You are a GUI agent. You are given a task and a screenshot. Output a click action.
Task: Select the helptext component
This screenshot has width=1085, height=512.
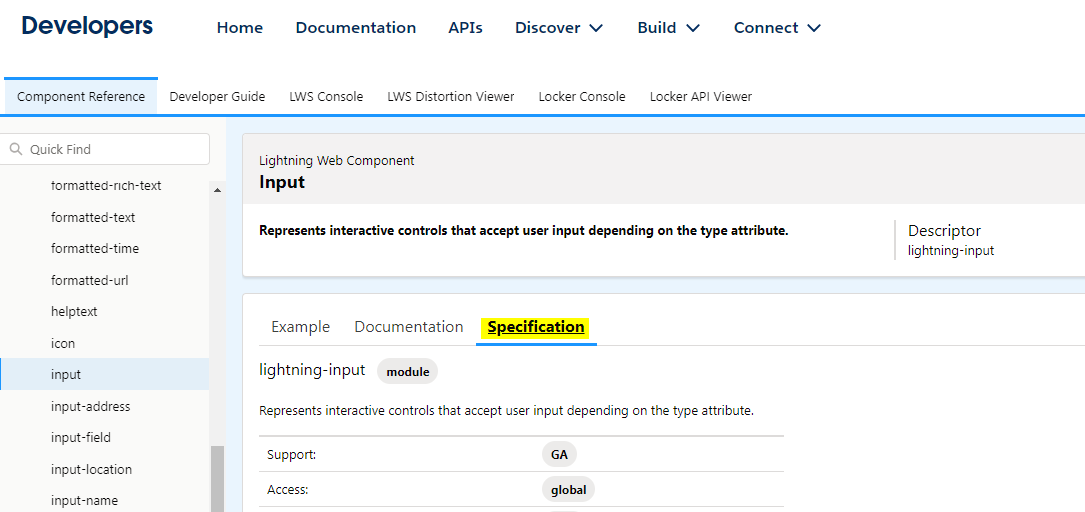click(74, 311)
